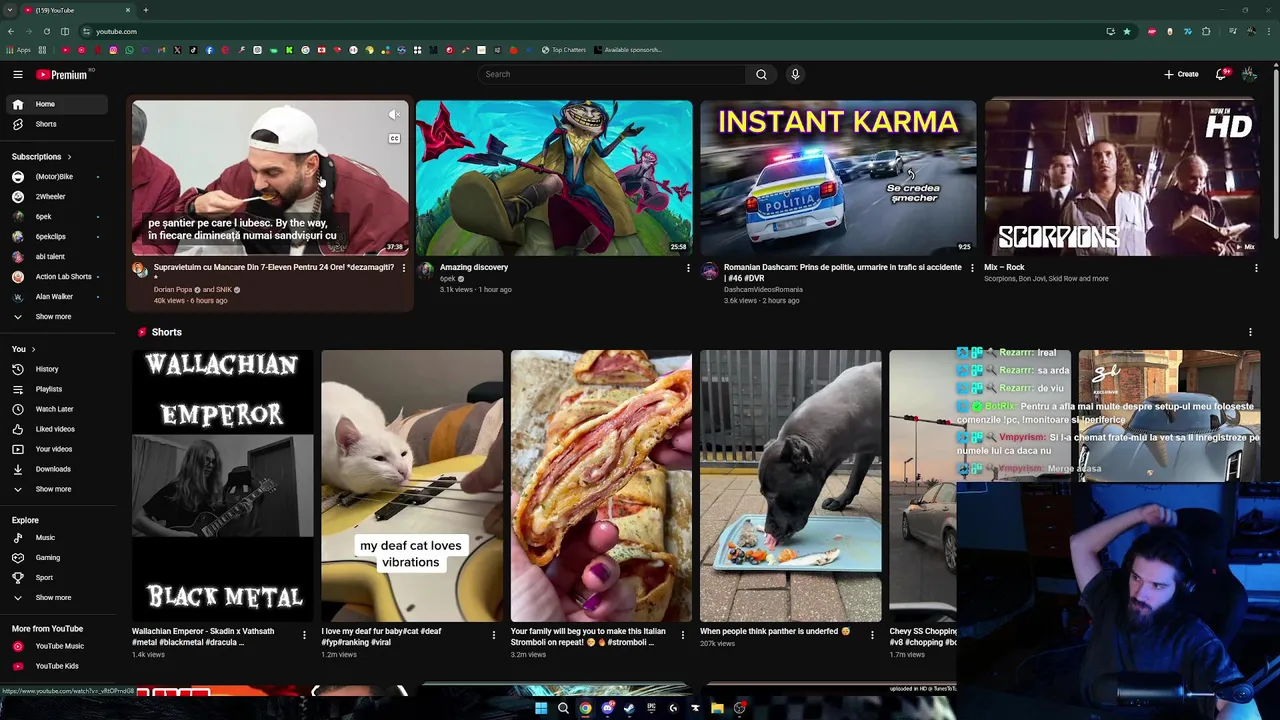The image size is (1280, 720).
Task: Open Discord from taskbar
Action: pos(607,708)
